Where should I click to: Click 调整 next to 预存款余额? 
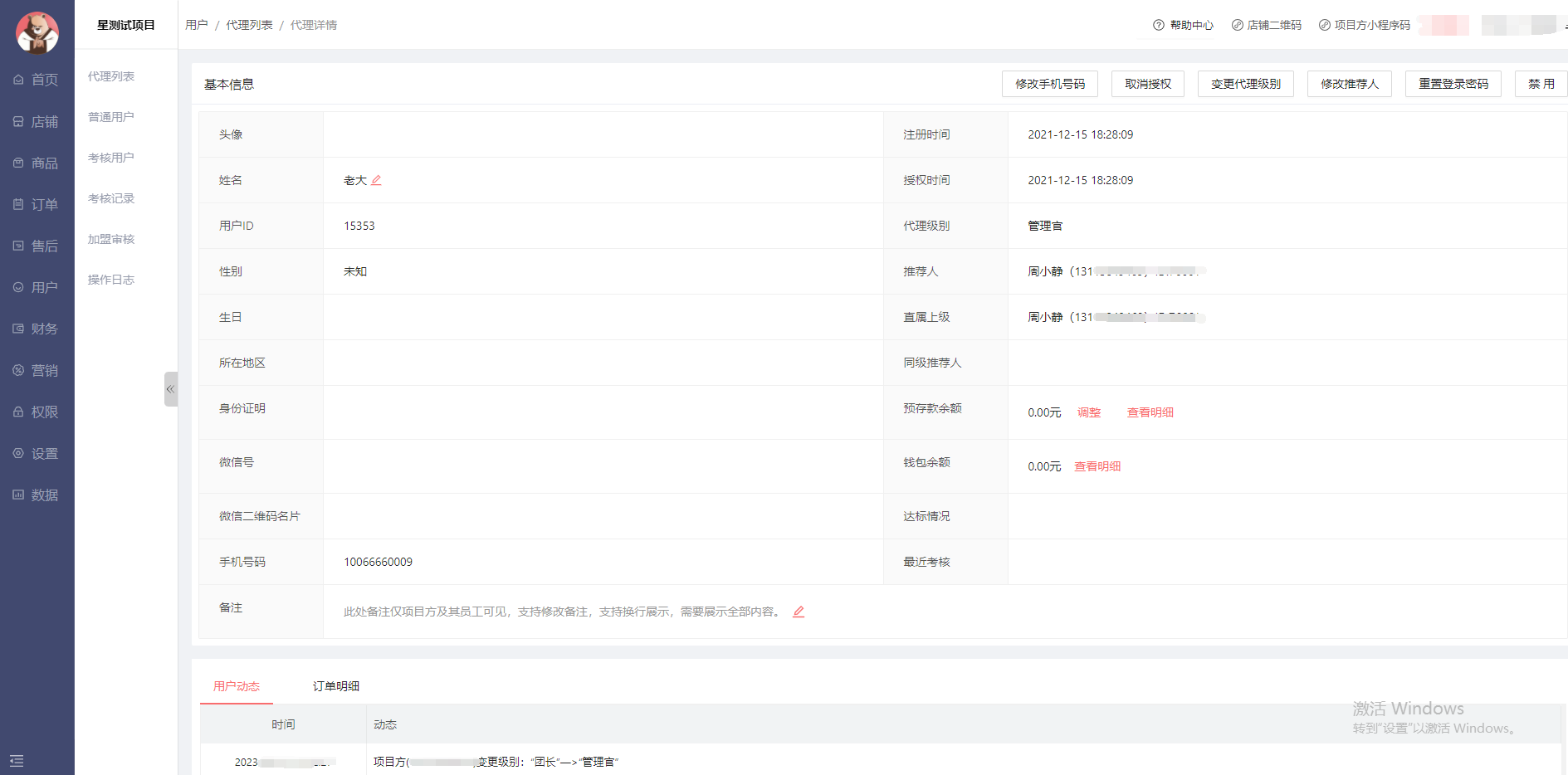[1089, 412]
